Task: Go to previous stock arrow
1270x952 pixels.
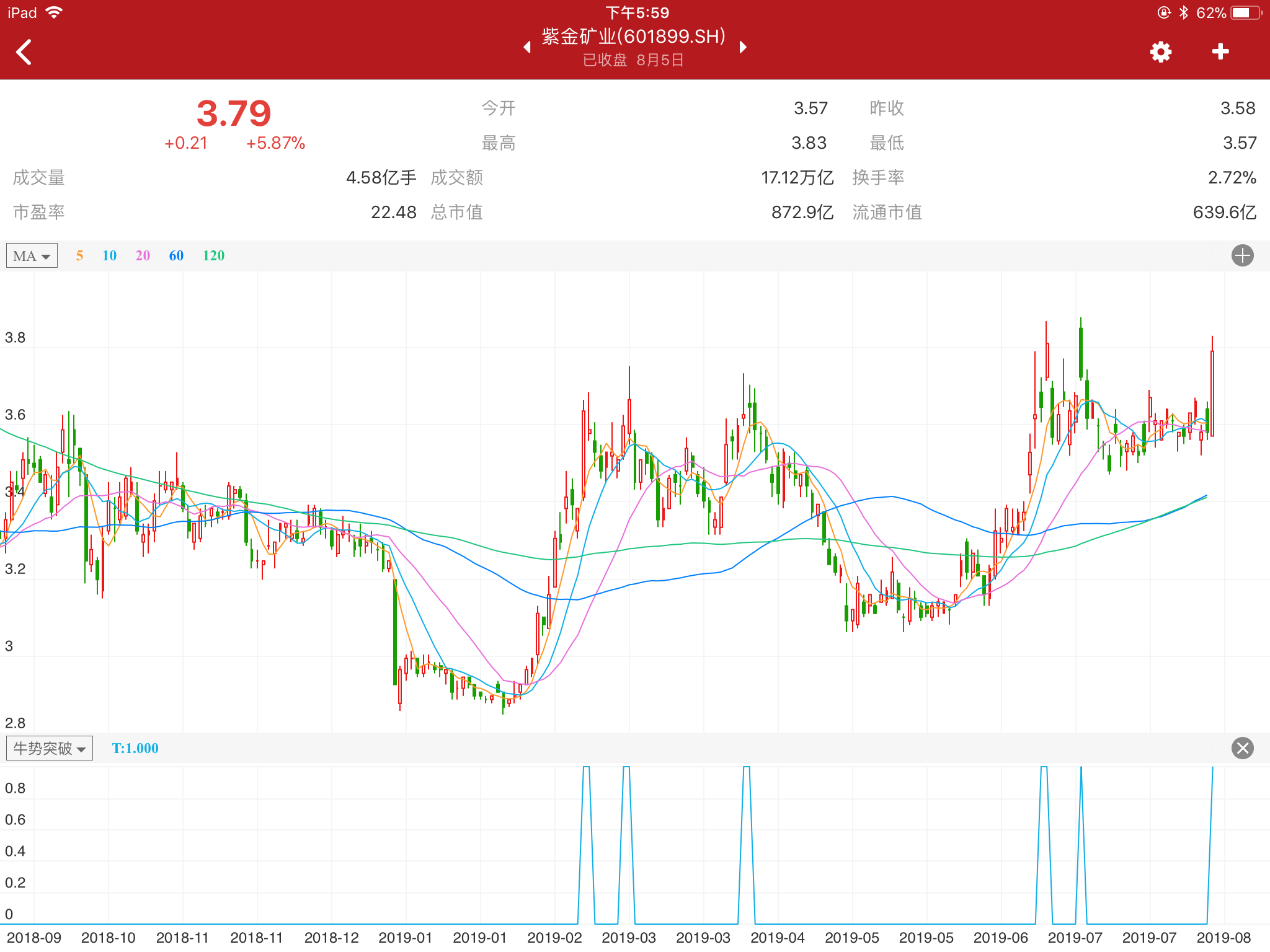Action: (527, 47)
